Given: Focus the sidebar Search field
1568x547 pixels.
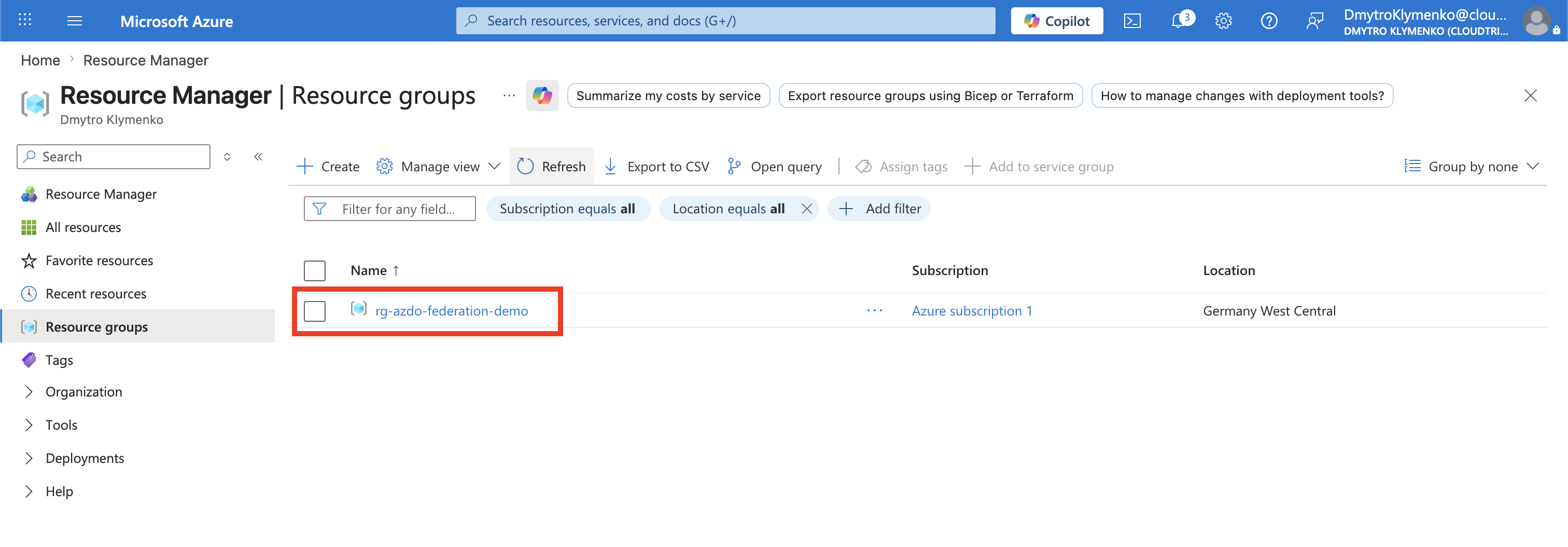Looking at the screenshot, I should tap(113, 157).
